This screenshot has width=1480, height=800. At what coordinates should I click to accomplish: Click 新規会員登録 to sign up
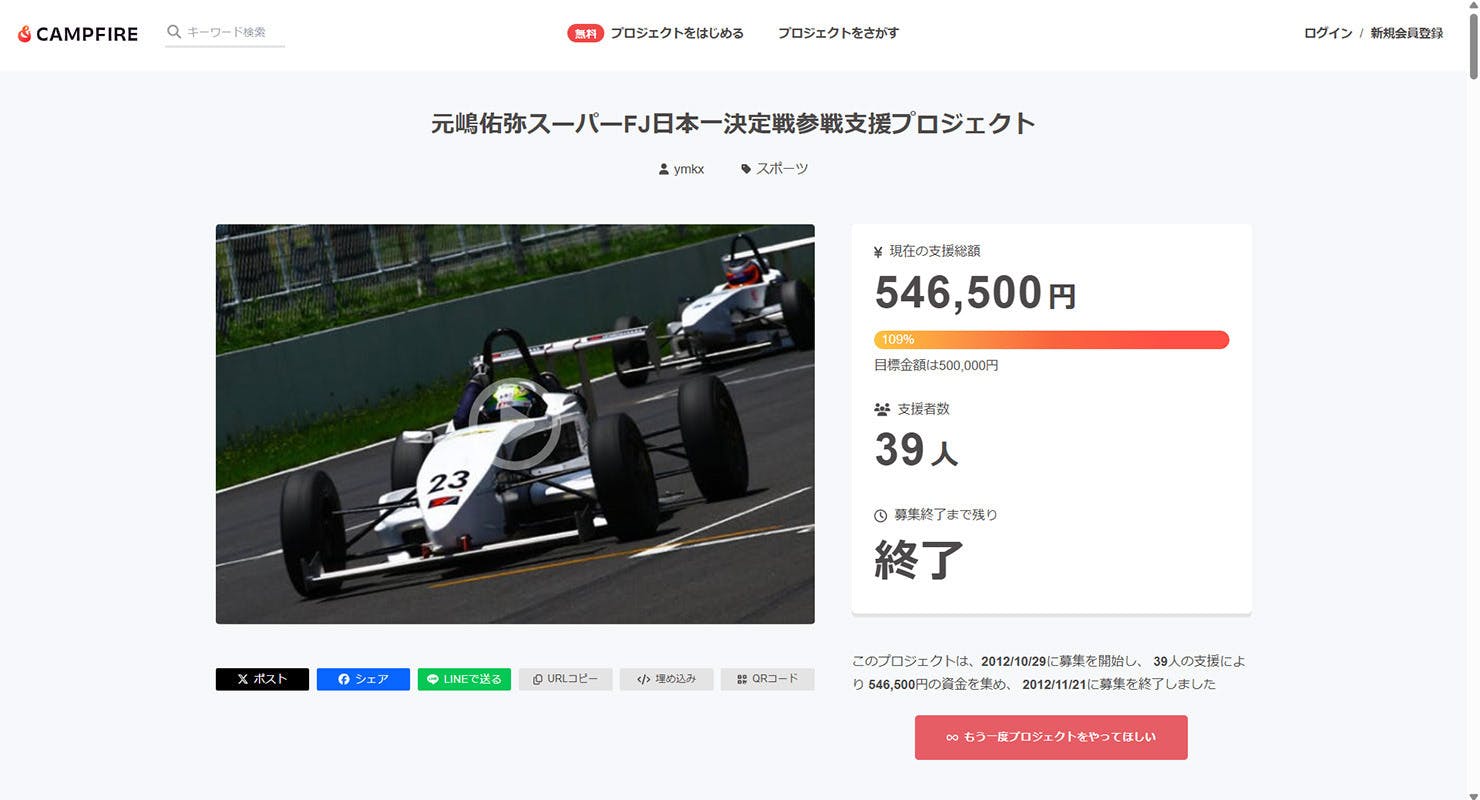point(1406,33)
